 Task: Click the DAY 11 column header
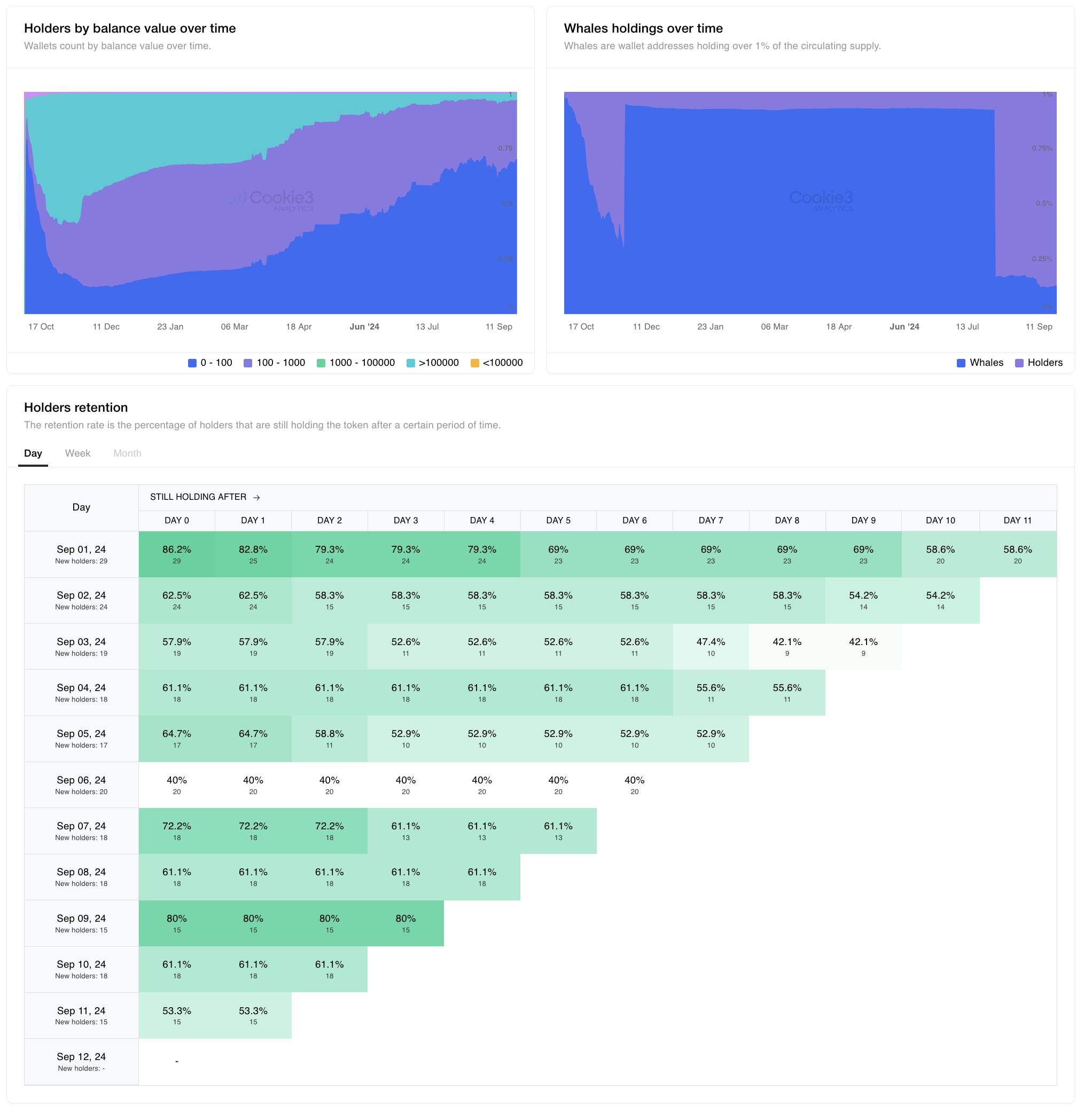[x=1017, y=521]
